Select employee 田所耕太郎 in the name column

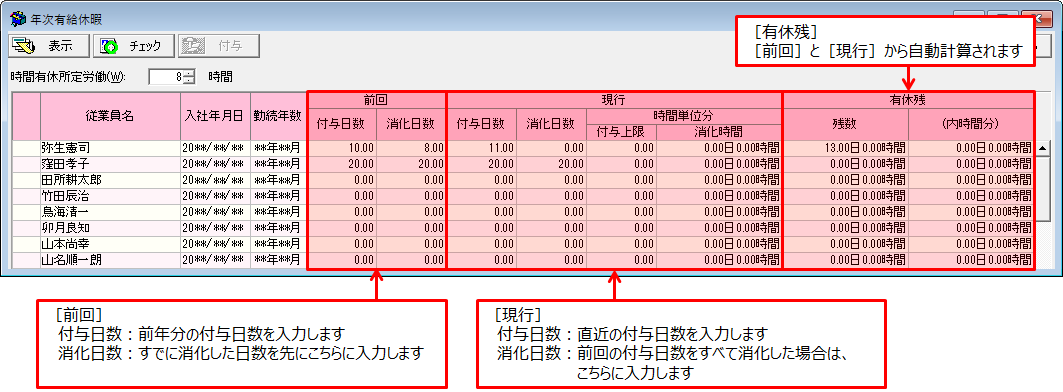click(111, 180)
